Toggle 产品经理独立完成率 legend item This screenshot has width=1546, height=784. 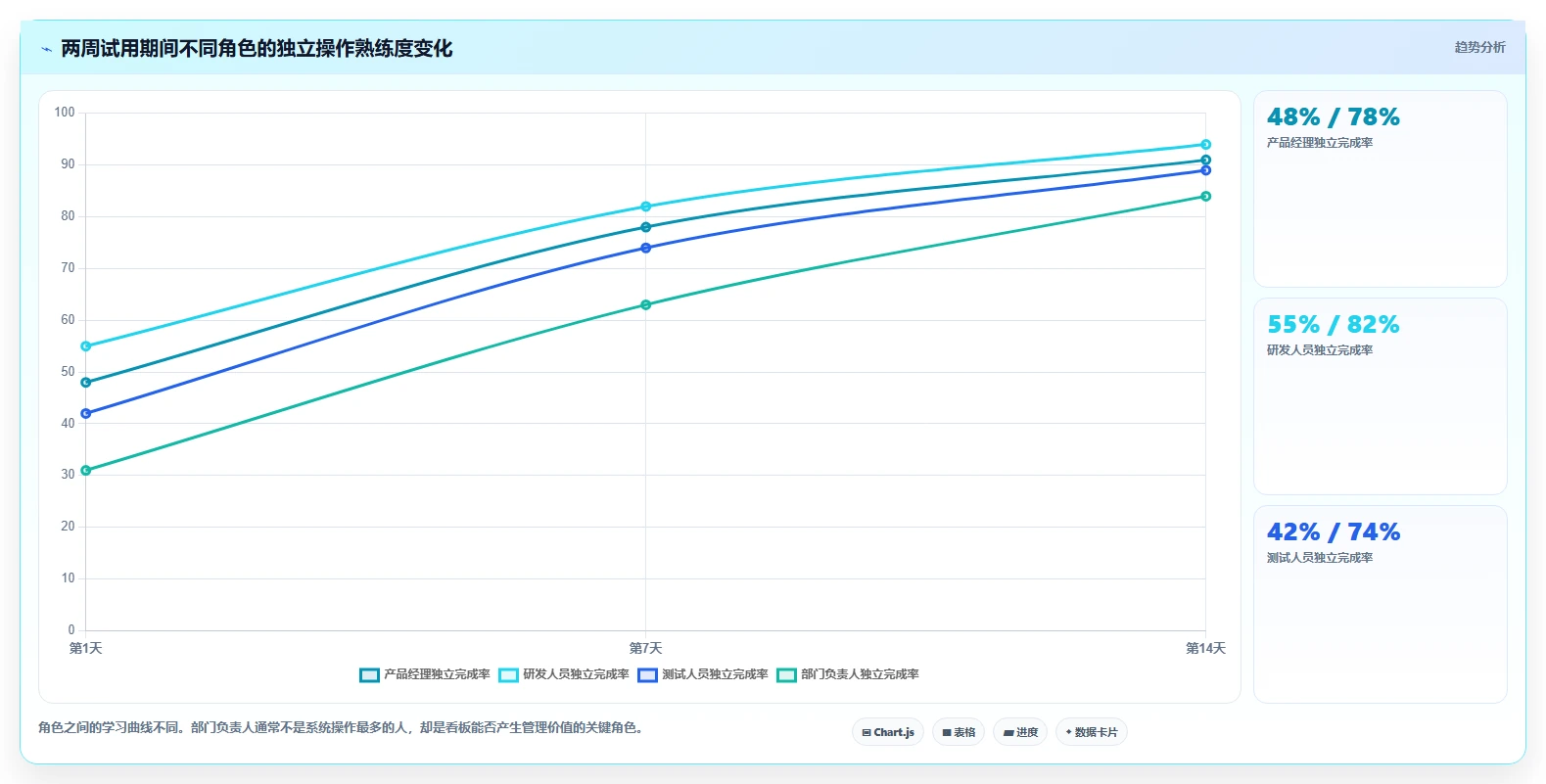[425, 674]
